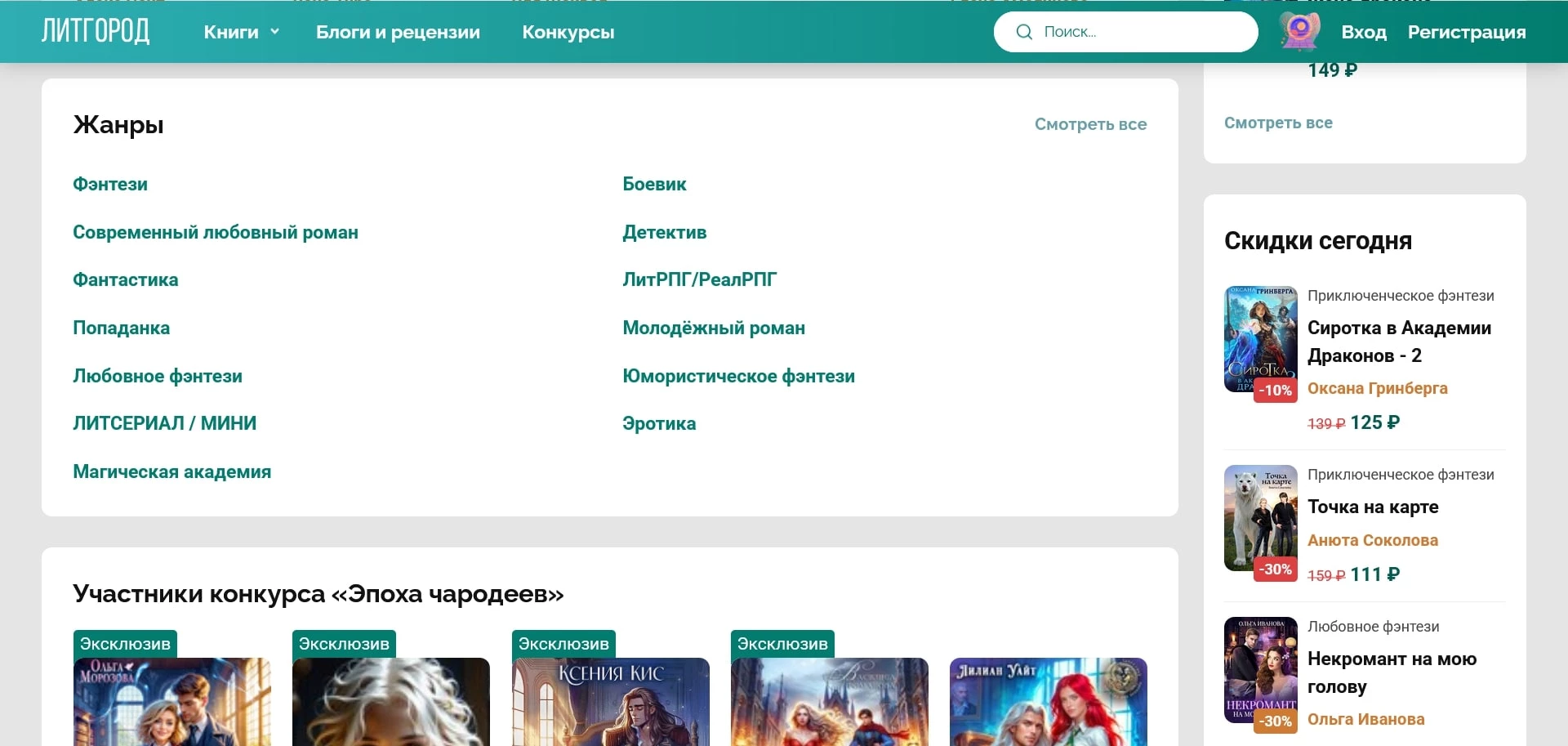Select the Эротика genre
Screen dimensions: 1568x746
click(659, 423)
